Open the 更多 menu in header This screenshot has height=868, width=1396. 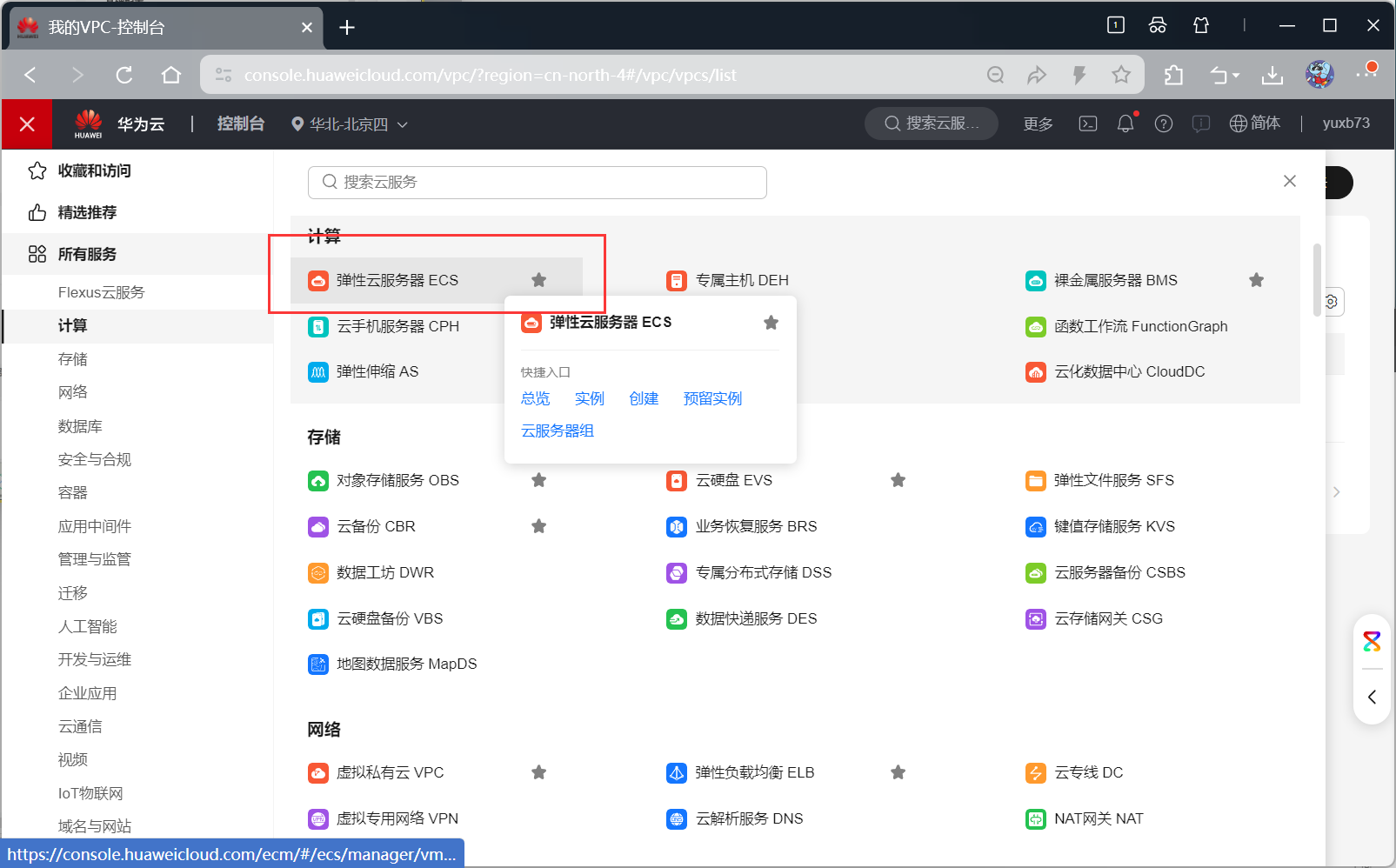coord(1038,124)
